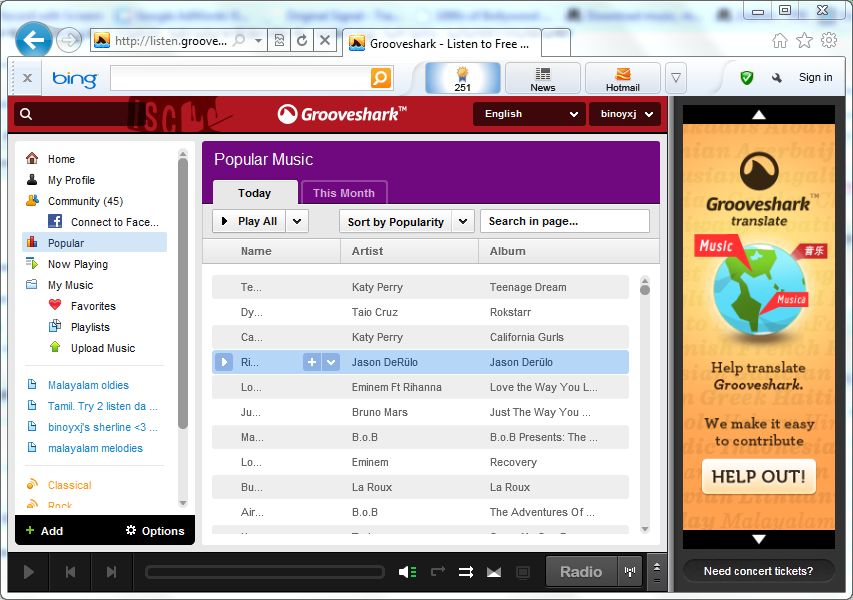The image size is (853, 600).
Task: Open the News toolbar button
Action: [542, 78]
